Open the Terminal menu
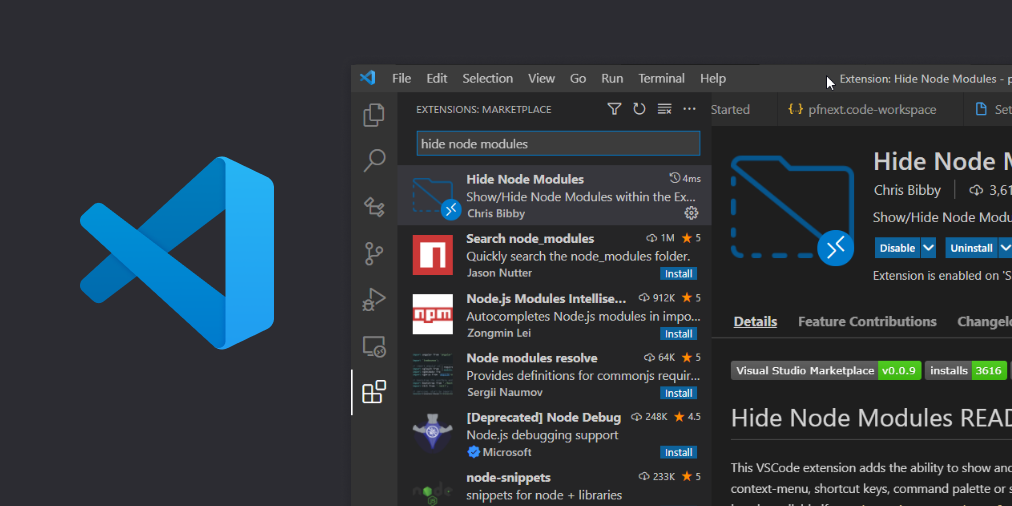Screen dimensions: 1012x506 click(662, 78)
